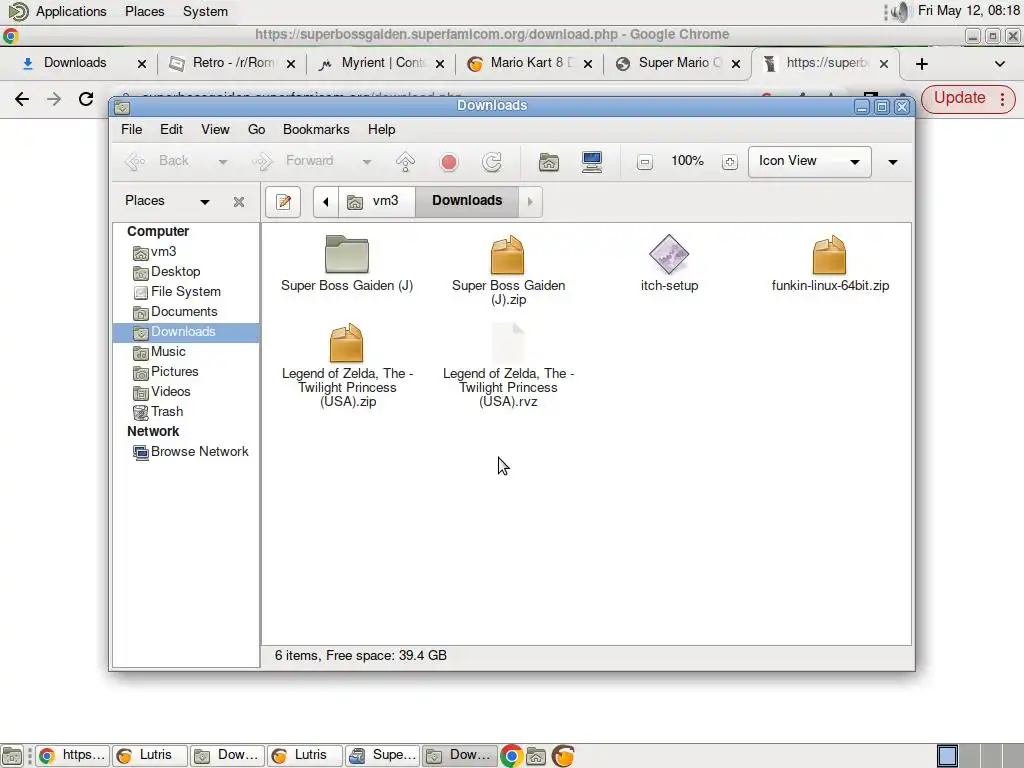The width and height of the screenshot is (1024, 768).
Task: Select Videos in the sidebar
Action: tap(186, 392)
